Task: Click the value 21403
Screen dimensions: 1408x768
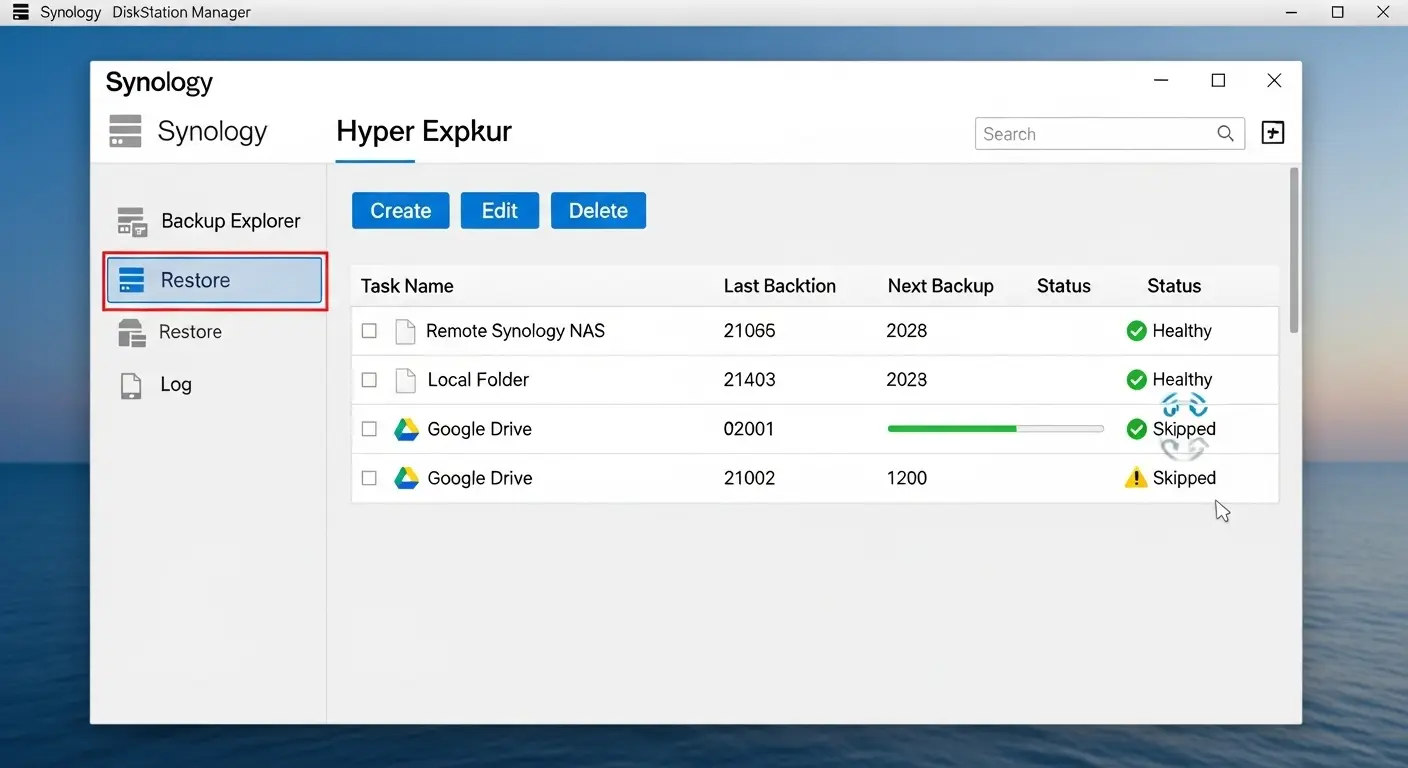Action: 750,380
